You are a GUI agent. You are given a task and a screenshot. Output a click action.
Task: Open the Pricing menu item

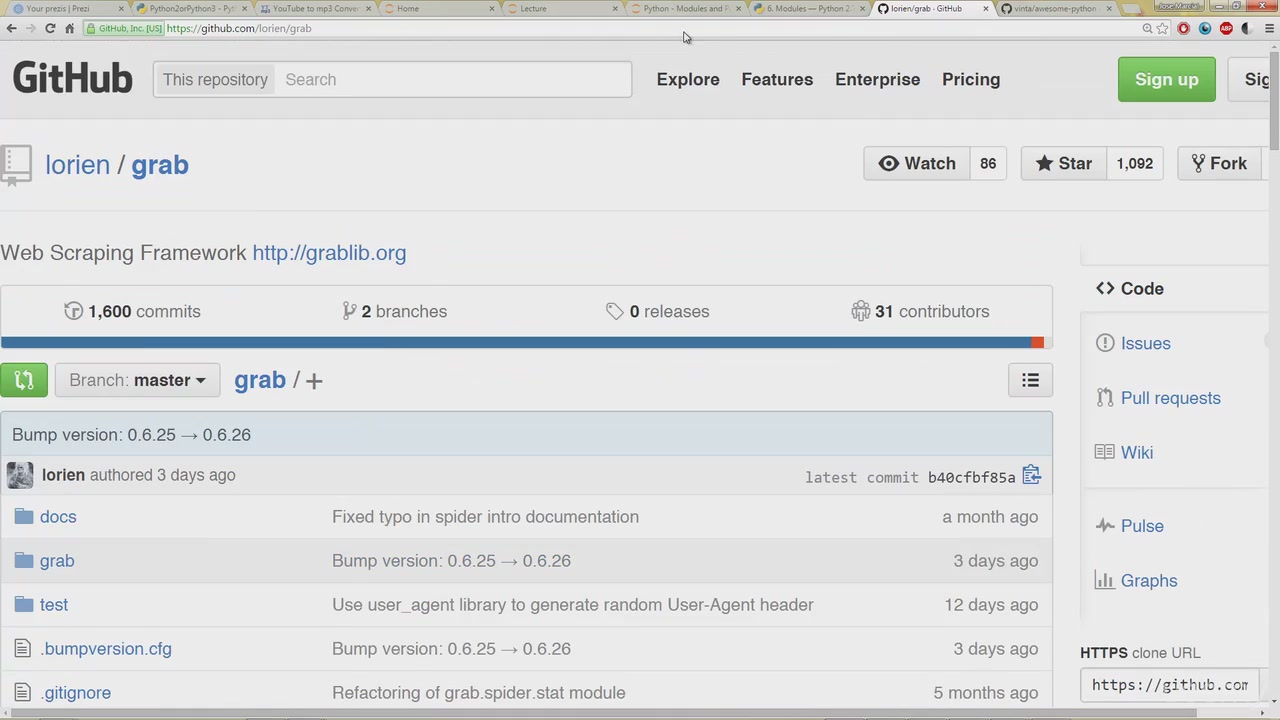[x=971, y=79]
